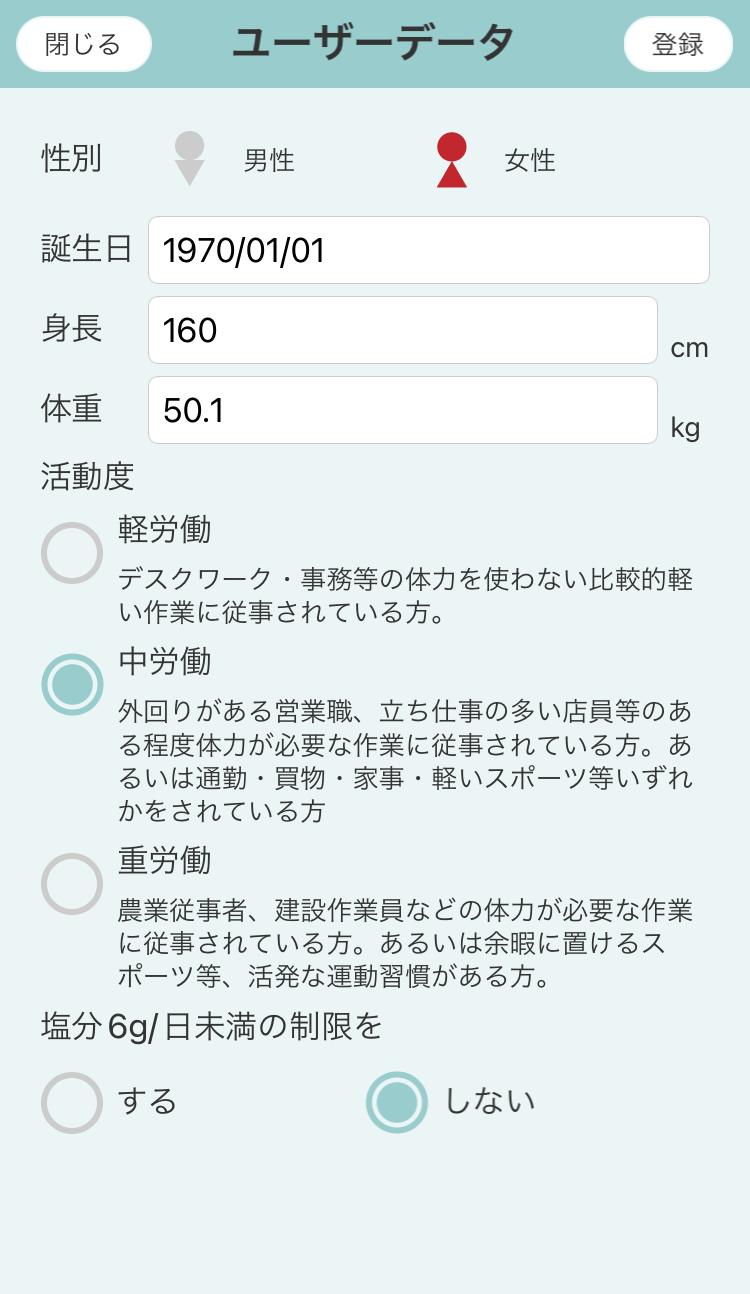Tap the 軽労働 activity level heading
The height and width of the screenshot is (1294, 750).
(x=165, y=529)
